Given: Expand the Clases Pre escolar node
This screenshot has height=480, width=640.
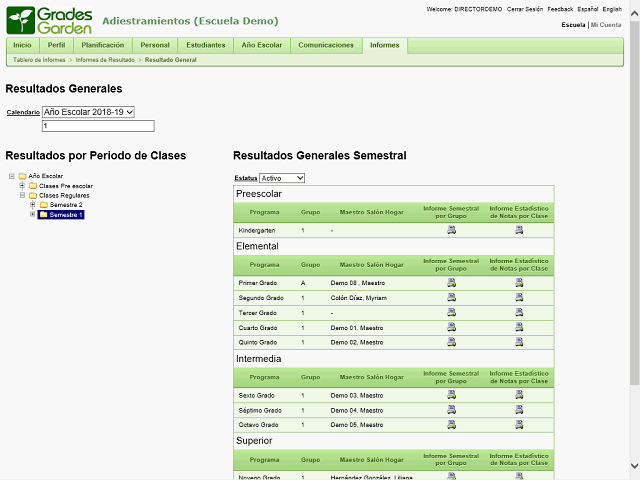Looking at the screenshot, I should point(22,186).
